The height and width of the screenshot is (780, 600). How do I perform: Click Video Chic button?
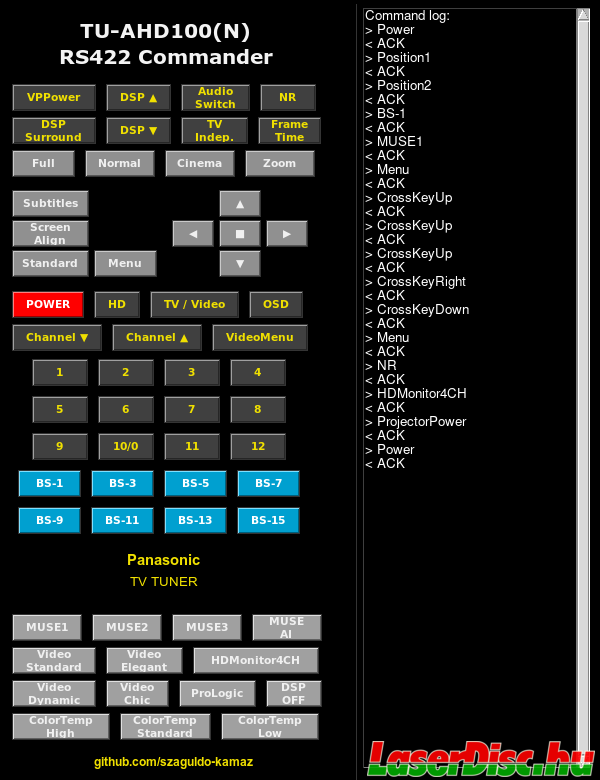[x=137, y=693]
